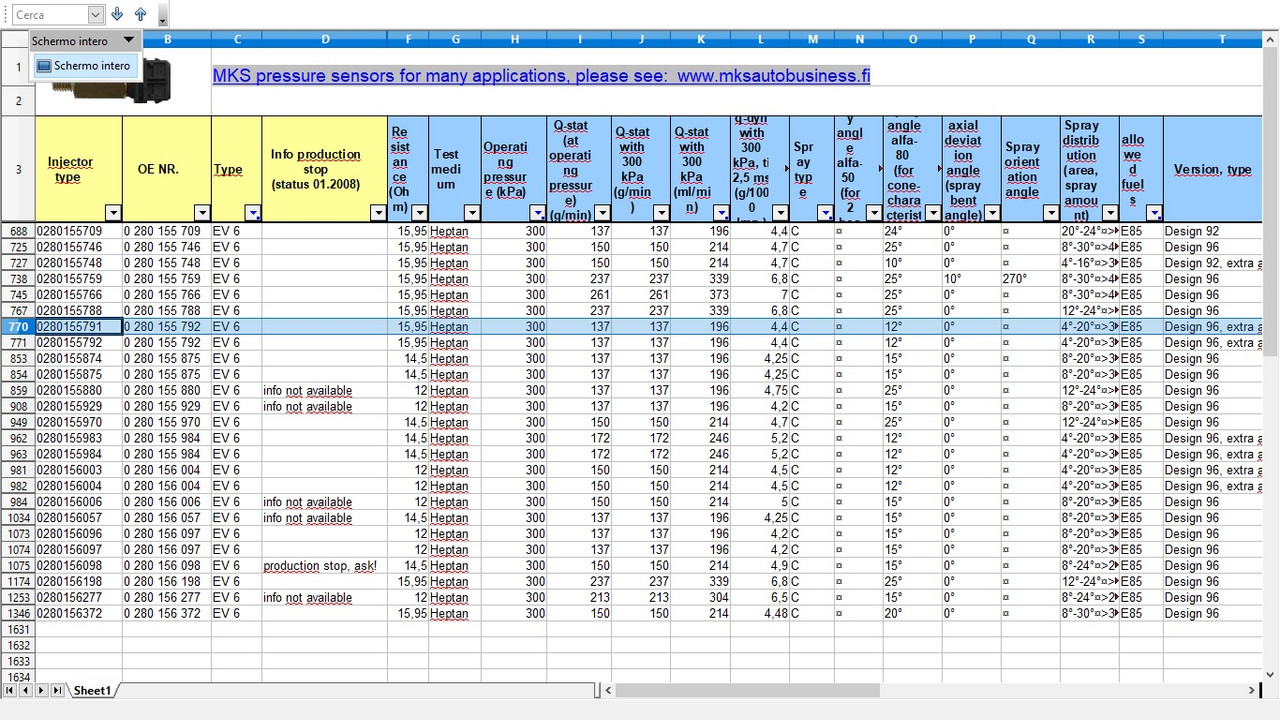Select the 270° spray orientation cell
The height and width of the screenshot is (720, 1280).
click(x=1030, y=279)
